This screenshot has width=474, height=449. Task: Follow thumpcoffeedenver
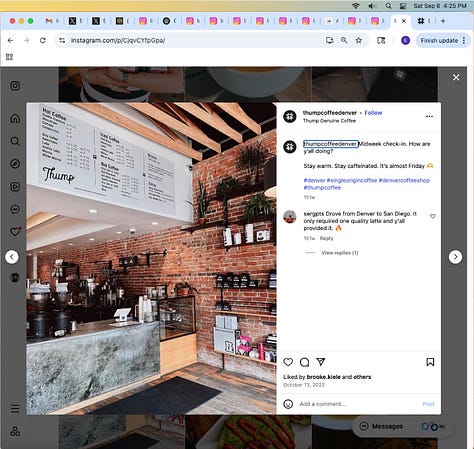(x=373, y=113)
